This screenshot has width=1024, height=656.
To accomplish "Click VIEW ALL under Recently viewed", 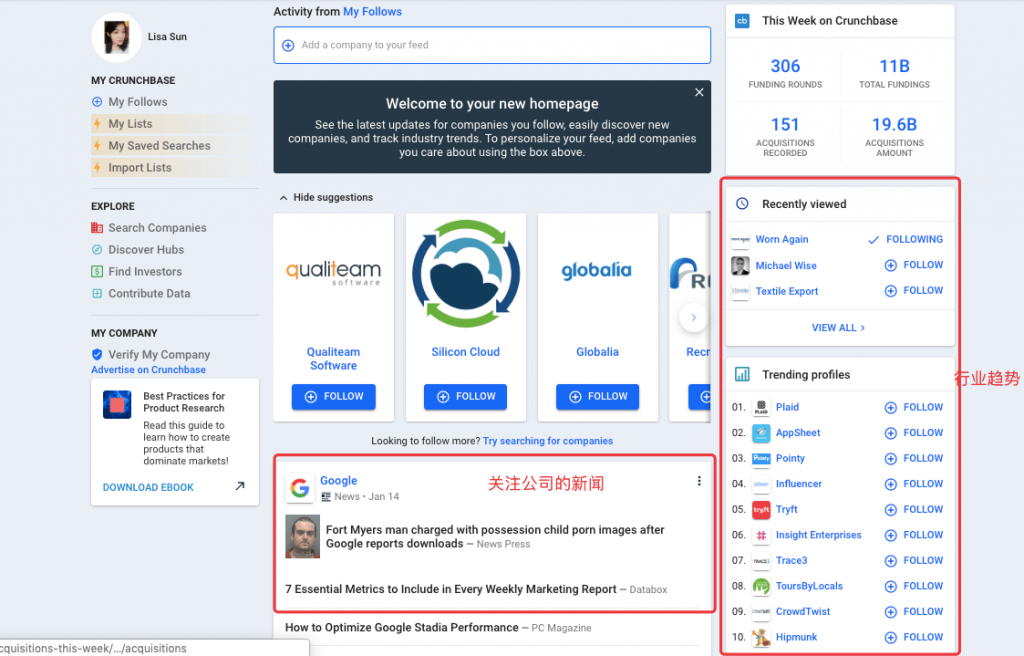I will [x=840, y=327].
